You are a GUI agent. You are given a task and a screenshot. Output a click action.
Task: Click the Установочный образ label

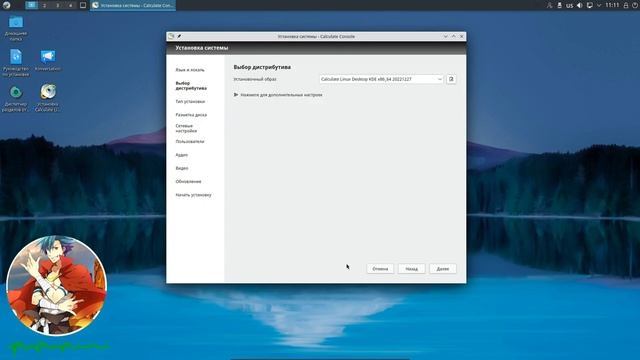pyautogui.click(x=255, y=79)
